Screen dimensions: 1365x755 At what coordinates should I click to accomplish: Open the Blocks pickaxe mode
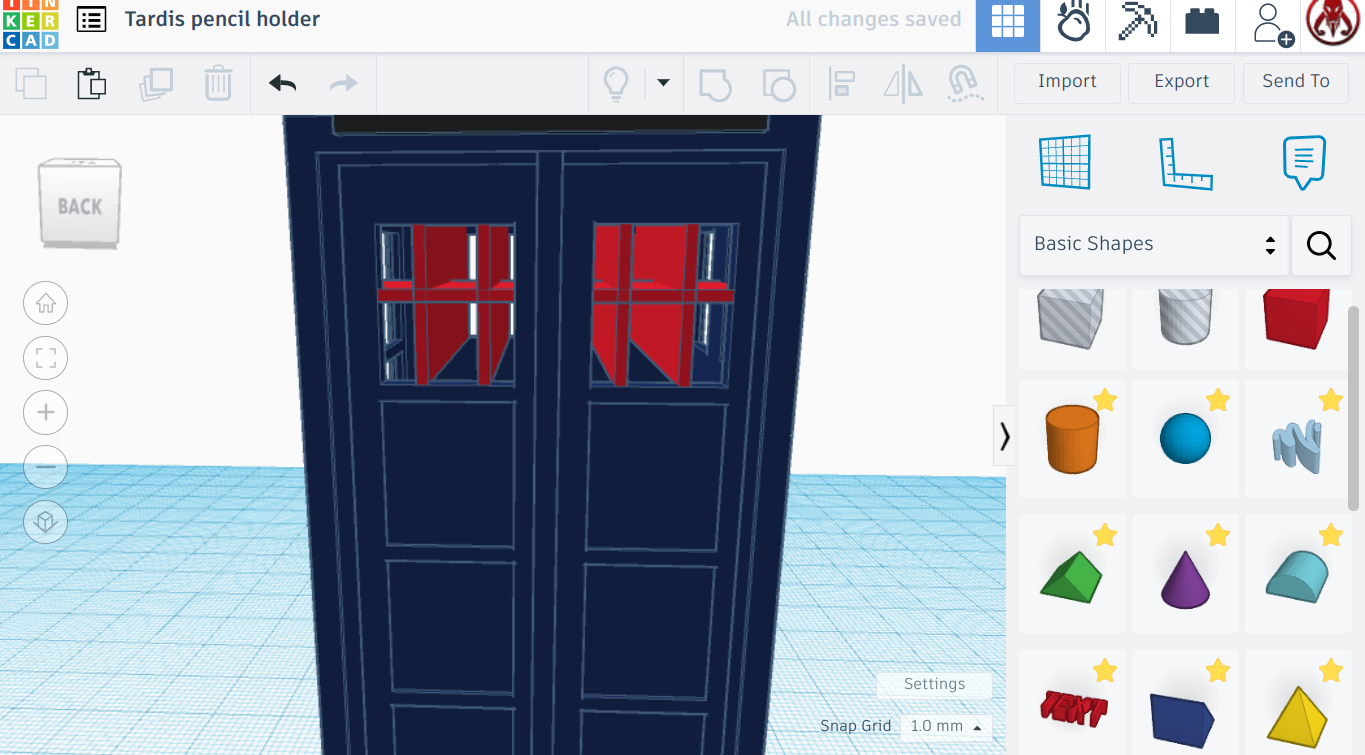[1137, 22]
